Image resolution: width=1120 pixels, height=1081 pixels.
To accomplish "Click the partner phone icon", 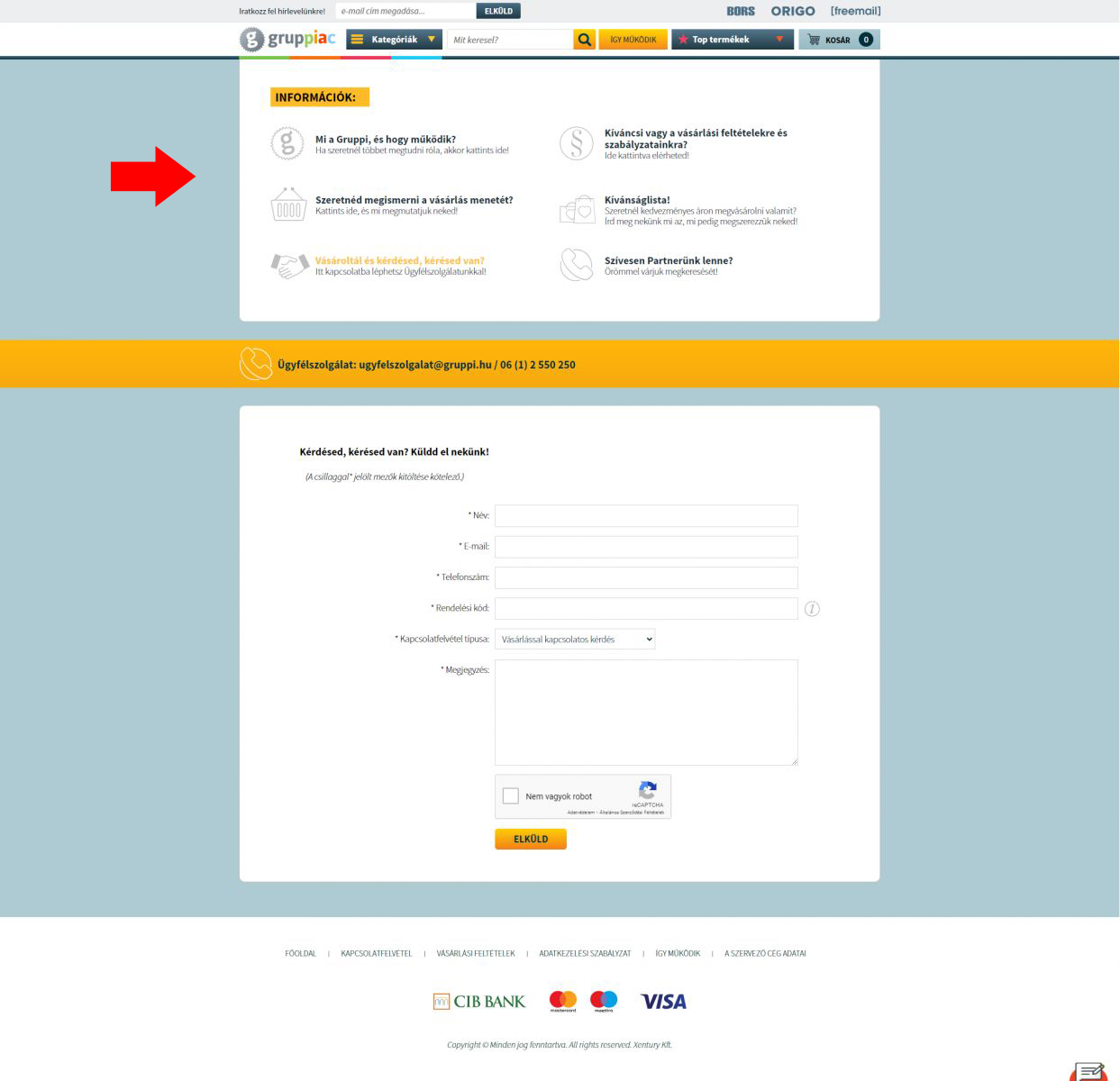I will pyautogui.click(x=577, y=265).
